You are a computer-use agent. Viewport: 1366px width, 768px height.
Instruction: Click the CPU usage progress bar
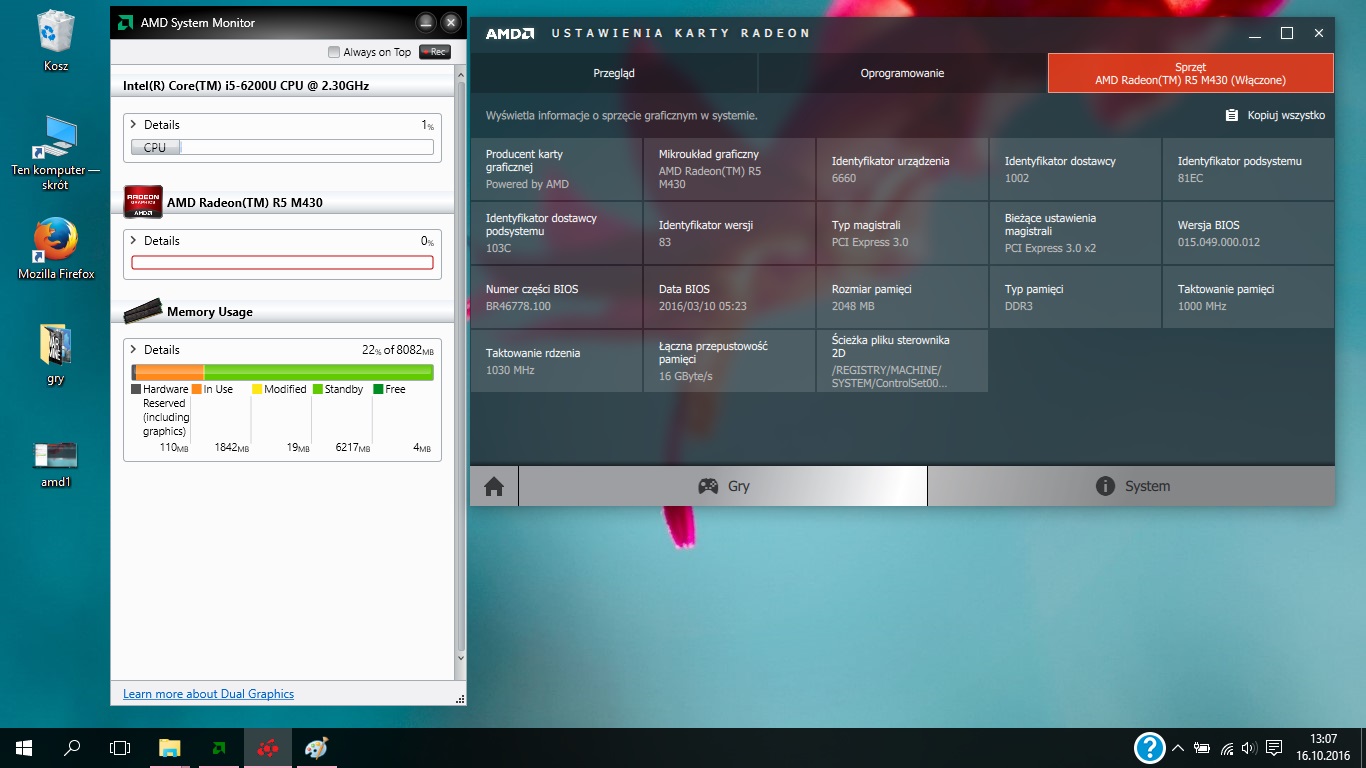[282, 147]
